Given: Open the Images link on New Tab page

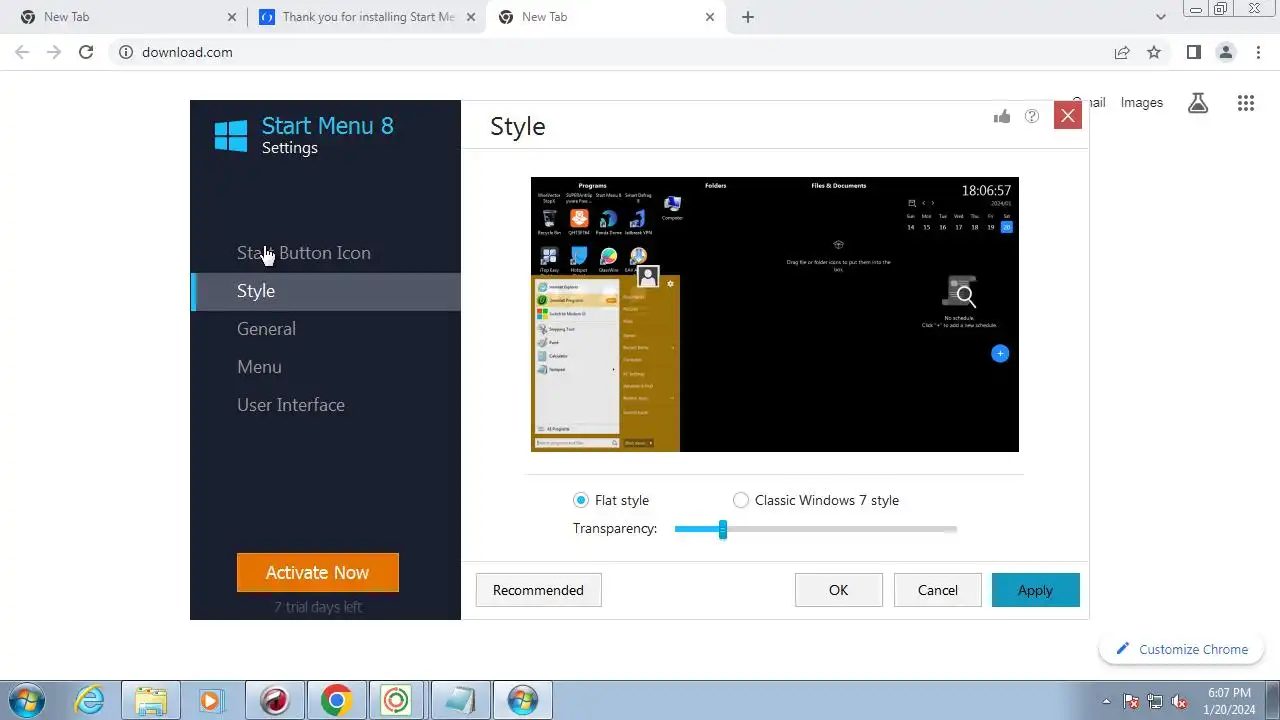Looking at the screenshot, I should 1142,102.
